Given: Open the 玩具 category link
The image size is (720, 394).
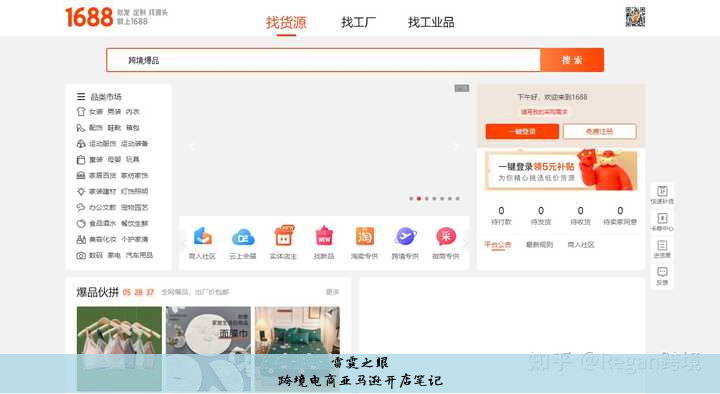Looking at the screenshot, I should point(133,159).
